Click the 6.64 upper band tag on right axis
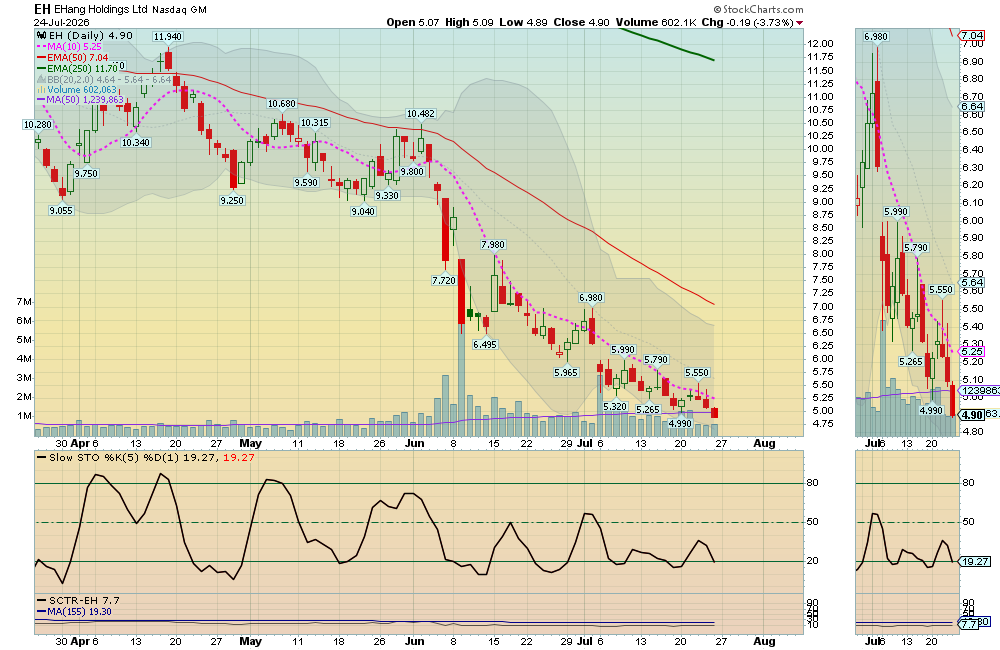This screenshot has height=650, width=1000. point(972,107)
